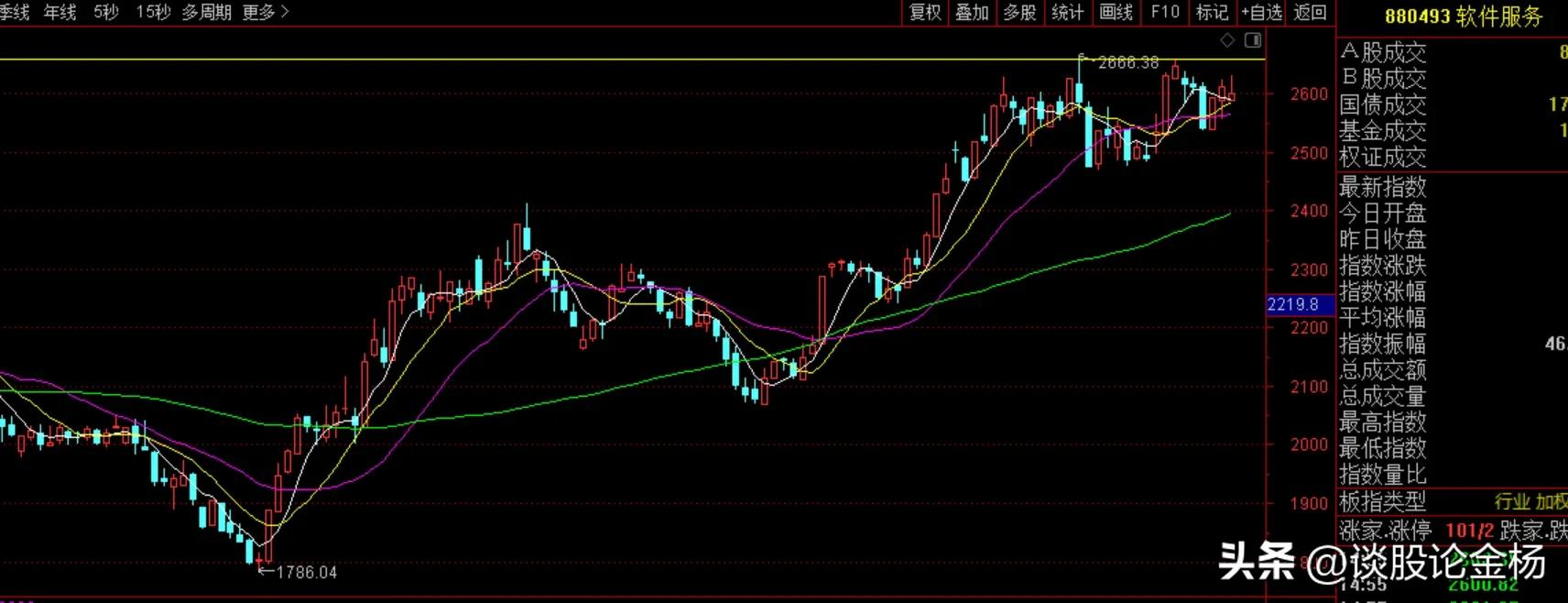Select the A股成交 row
The height and width of the screenshot is (603, 1568).
pos(1453,52)
